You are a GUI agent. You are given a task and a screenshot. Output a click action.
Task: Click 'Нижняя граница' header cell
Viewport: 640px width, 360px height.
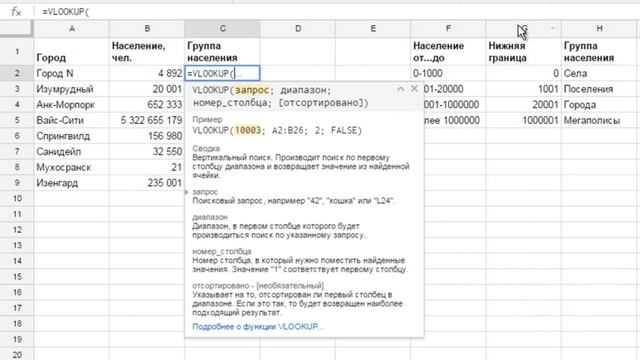click(x=524, y=51)
